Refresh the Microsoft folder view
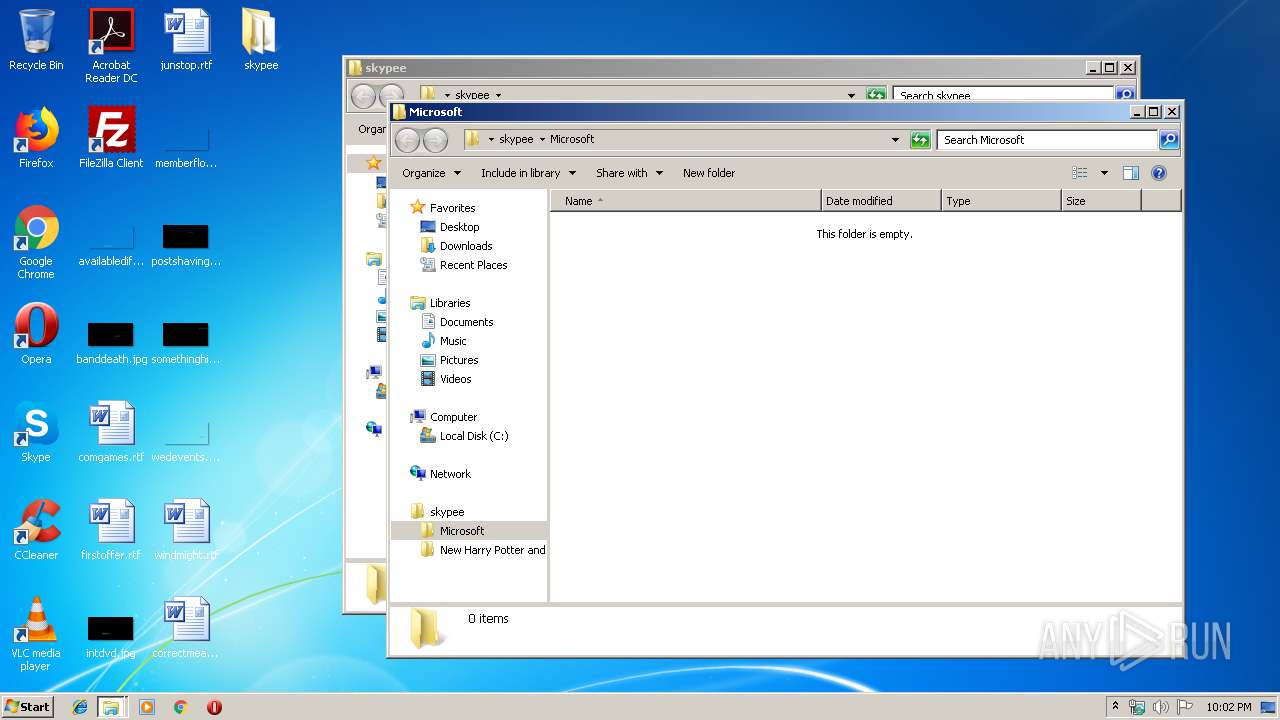This screenshot has height=720, width=1280. coord(921,140)
